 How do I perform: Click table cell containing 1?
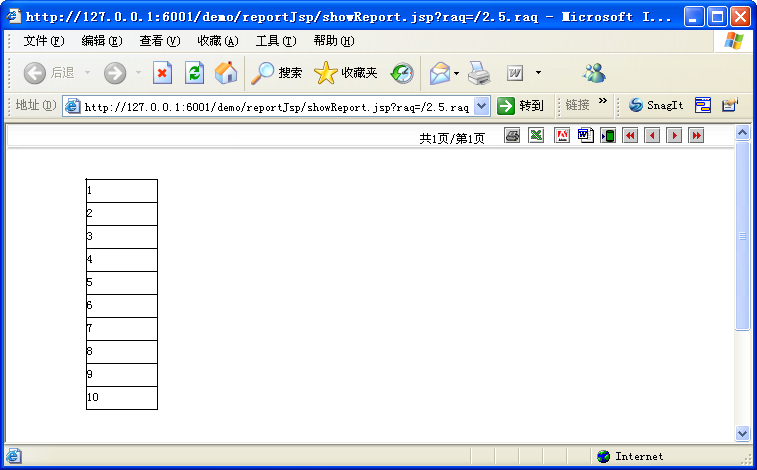pyautogui.click(x=122, y=191)
